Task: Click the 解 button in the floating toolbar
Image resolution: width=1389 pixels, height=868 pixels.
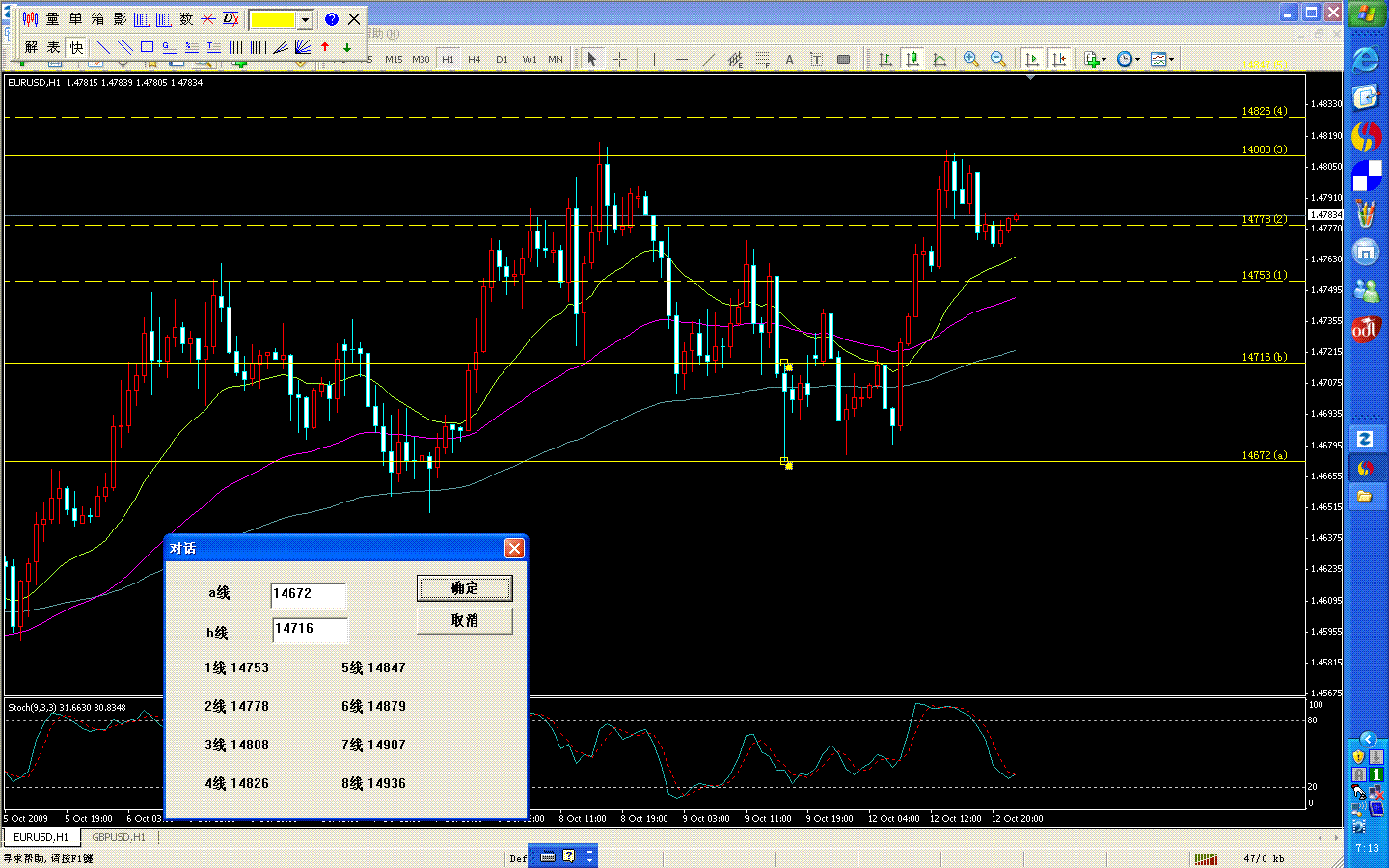Action: coord(32,46)
